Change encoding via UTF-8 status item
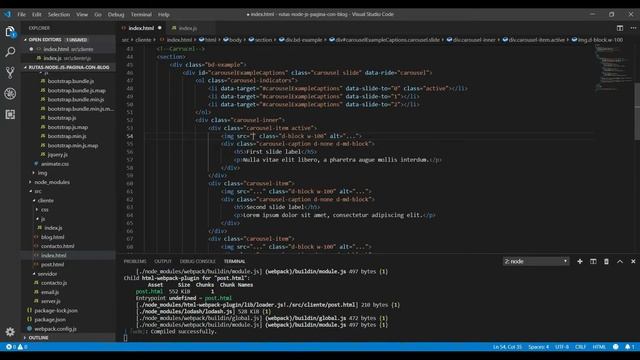640x360 pixels. click(562, 347)
